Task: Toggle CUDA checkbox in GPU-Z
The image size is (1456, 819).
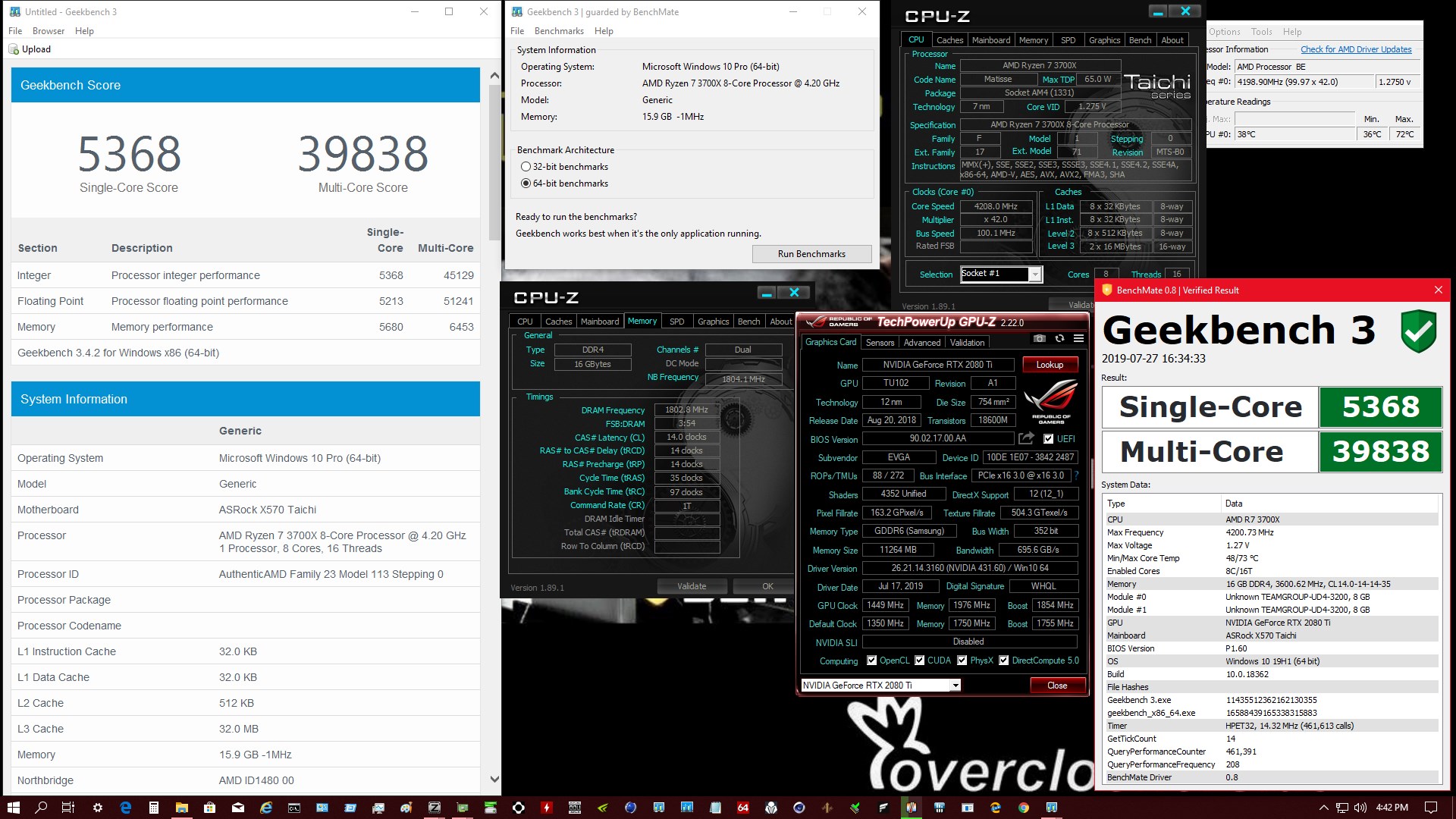Action: (920, 661)
